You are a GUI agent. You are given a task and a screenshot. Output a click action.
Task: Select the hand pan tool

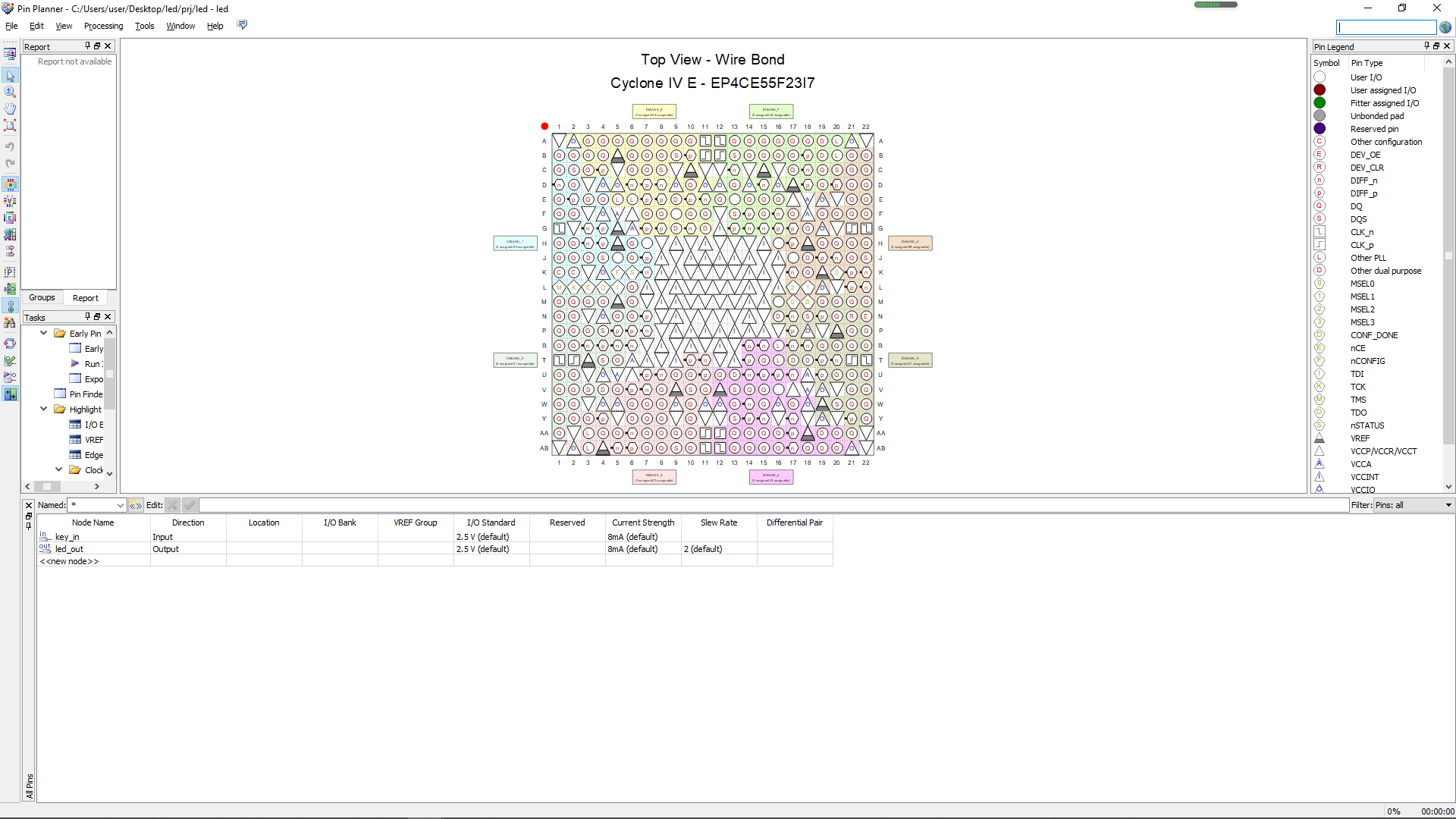coord(11,108)
